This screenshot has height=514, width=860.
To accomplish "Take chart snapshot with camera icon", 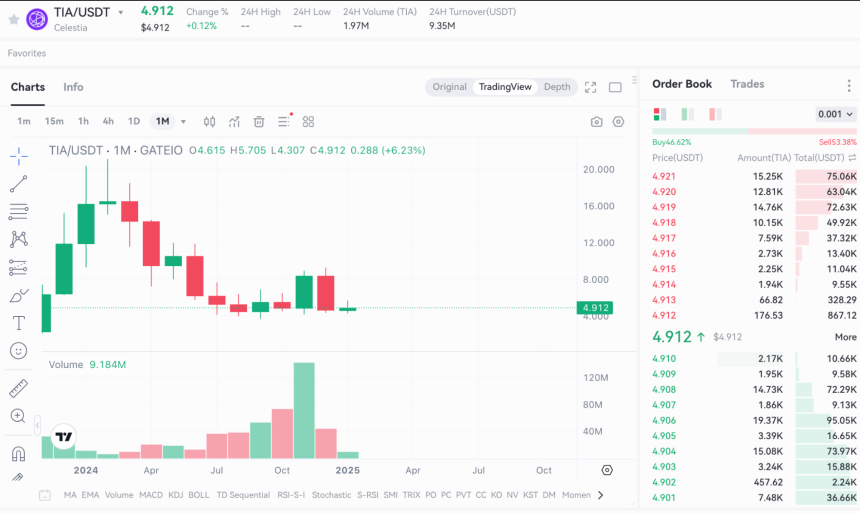I will tap(597, 122).
